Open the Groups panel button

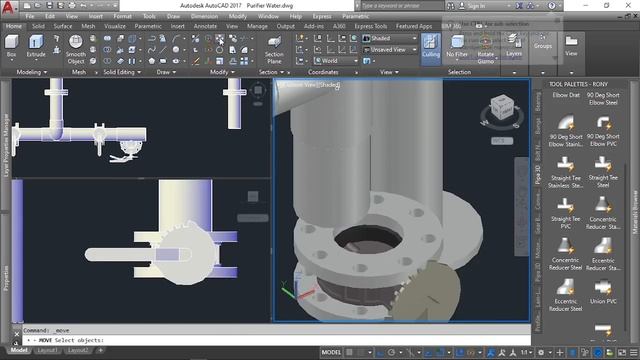pyautogui.click(x=543, y=42)
